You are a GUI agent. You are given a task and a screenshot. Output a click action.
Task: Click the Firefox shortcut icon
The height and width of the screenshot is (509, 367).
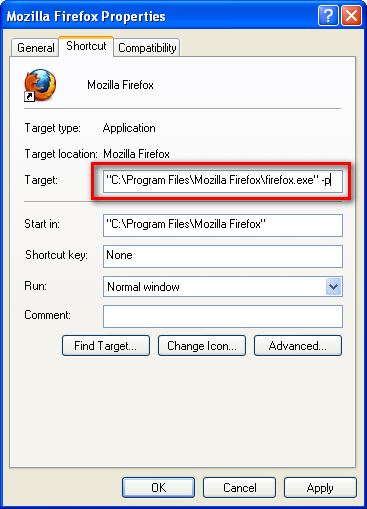40,85
